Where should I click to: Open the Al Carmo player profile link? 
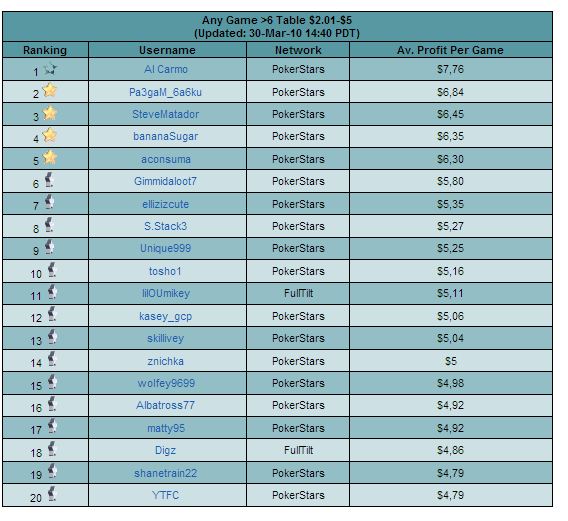[x=166, y=69]
